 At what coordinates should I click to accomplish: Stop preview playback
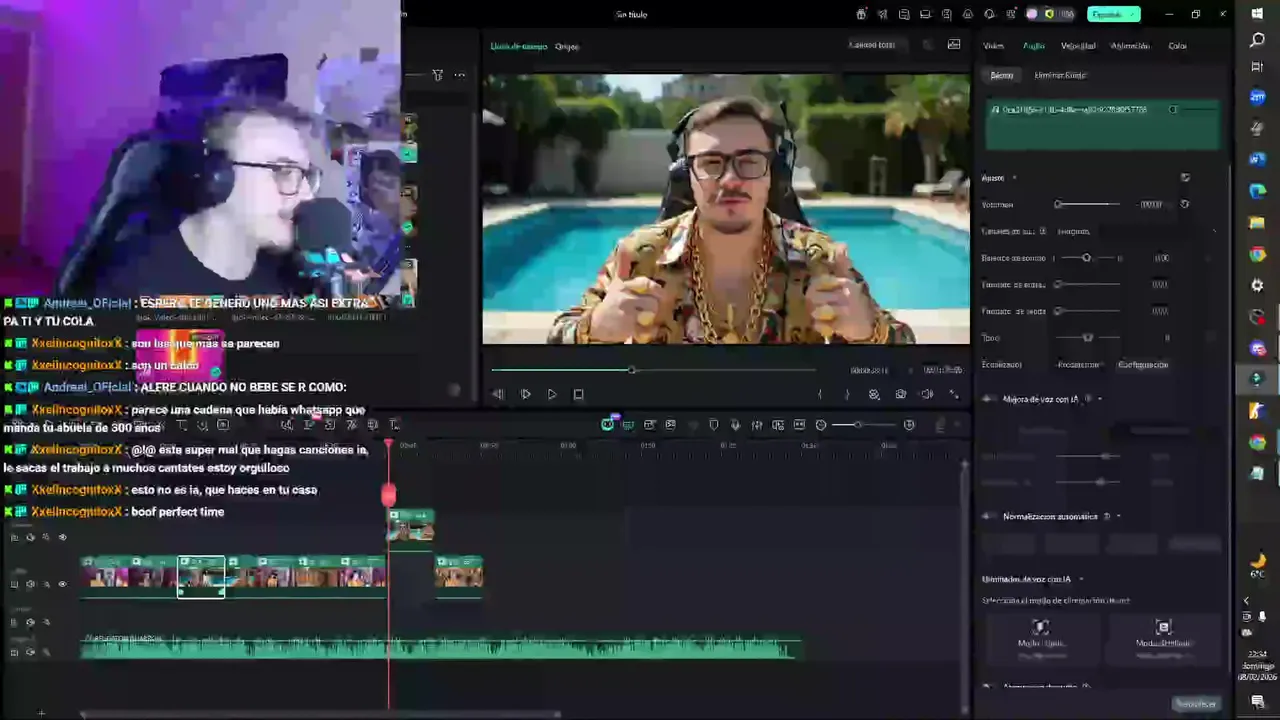(578, 394)
